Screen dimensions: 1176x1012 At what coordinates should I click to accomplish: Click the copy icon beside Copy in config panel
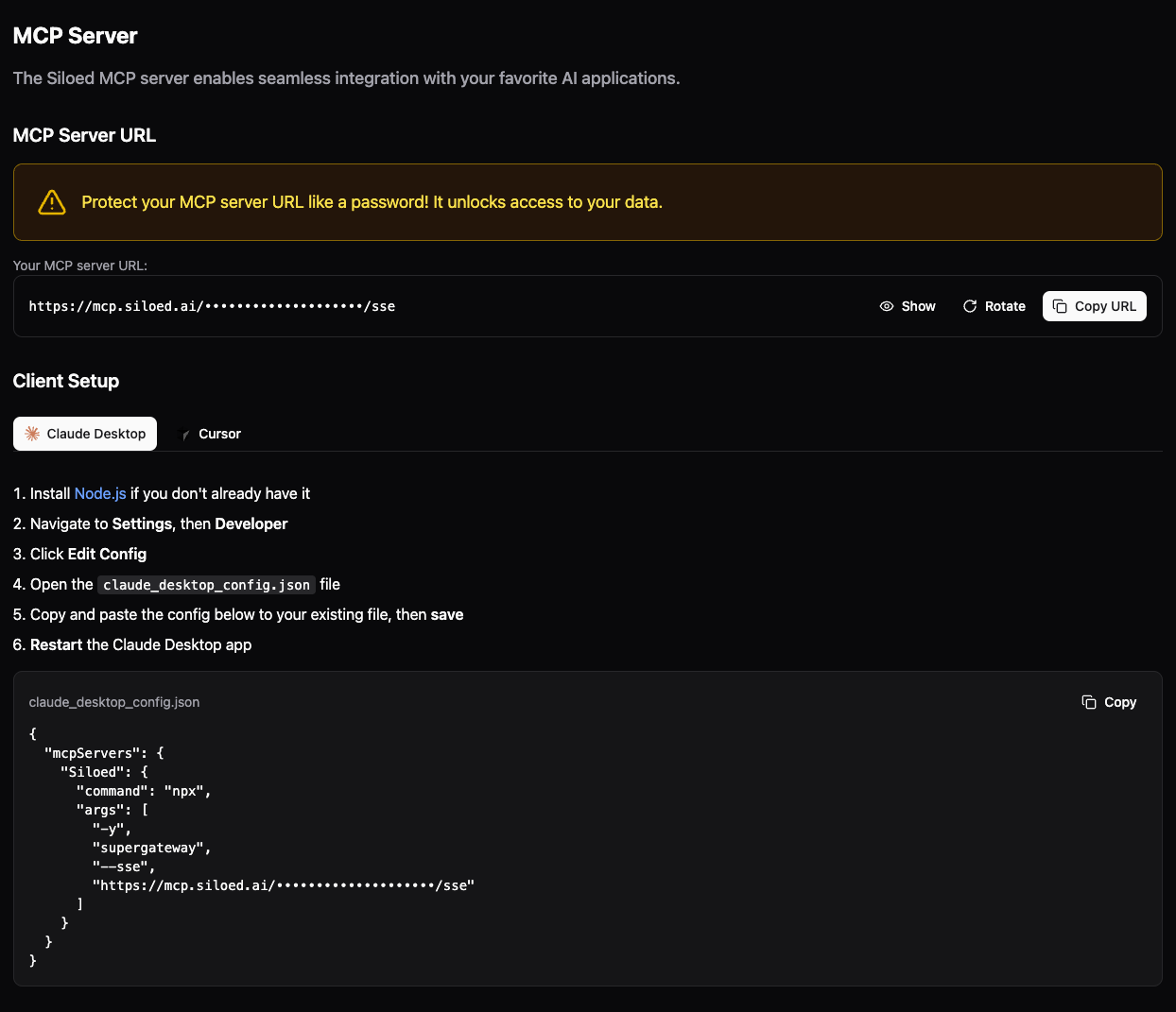1087,702
